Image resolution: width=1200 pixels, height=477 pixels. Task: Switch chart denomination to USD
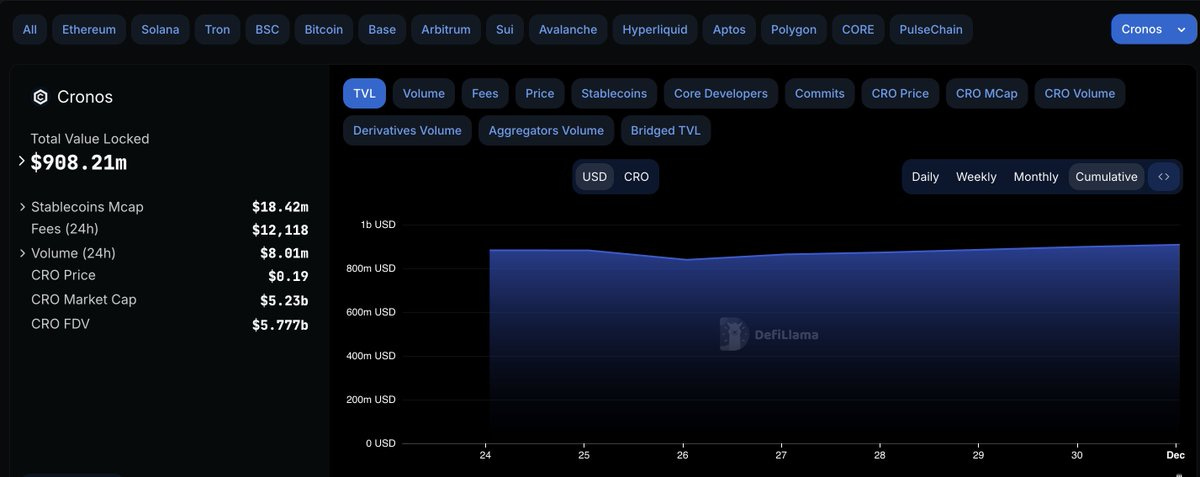(595, 177)
